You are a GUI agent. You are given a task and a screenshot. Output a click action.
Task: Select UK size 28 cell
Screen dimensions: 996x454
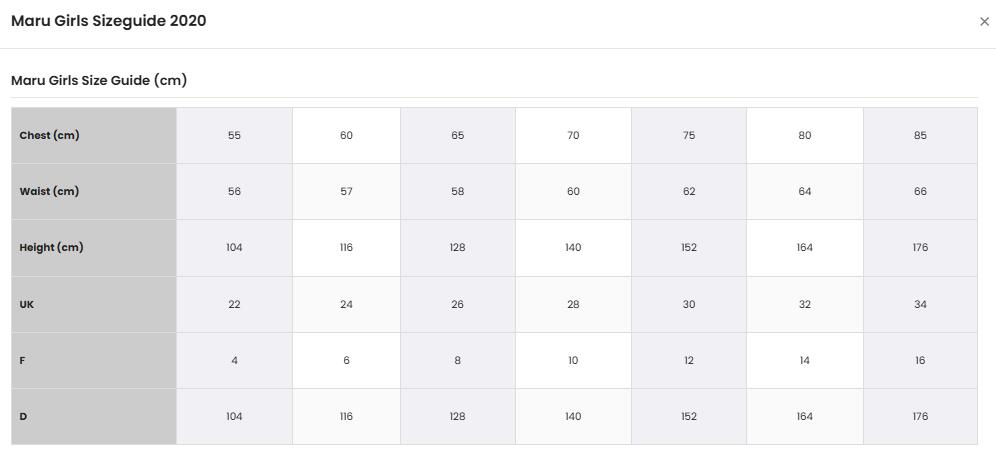[573, 304]
